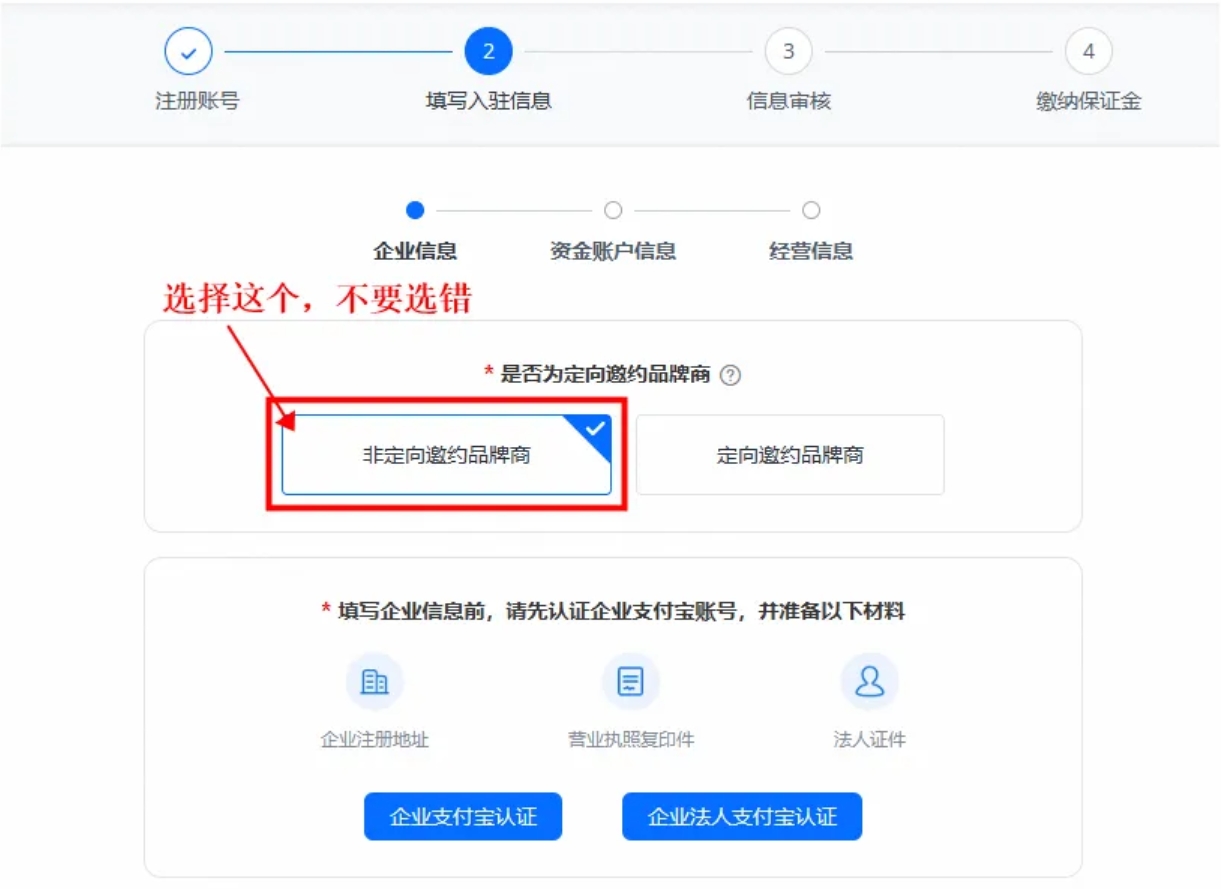
Task: Start 企业支付宝认证 with the blue button
Action: pos(463,817)
